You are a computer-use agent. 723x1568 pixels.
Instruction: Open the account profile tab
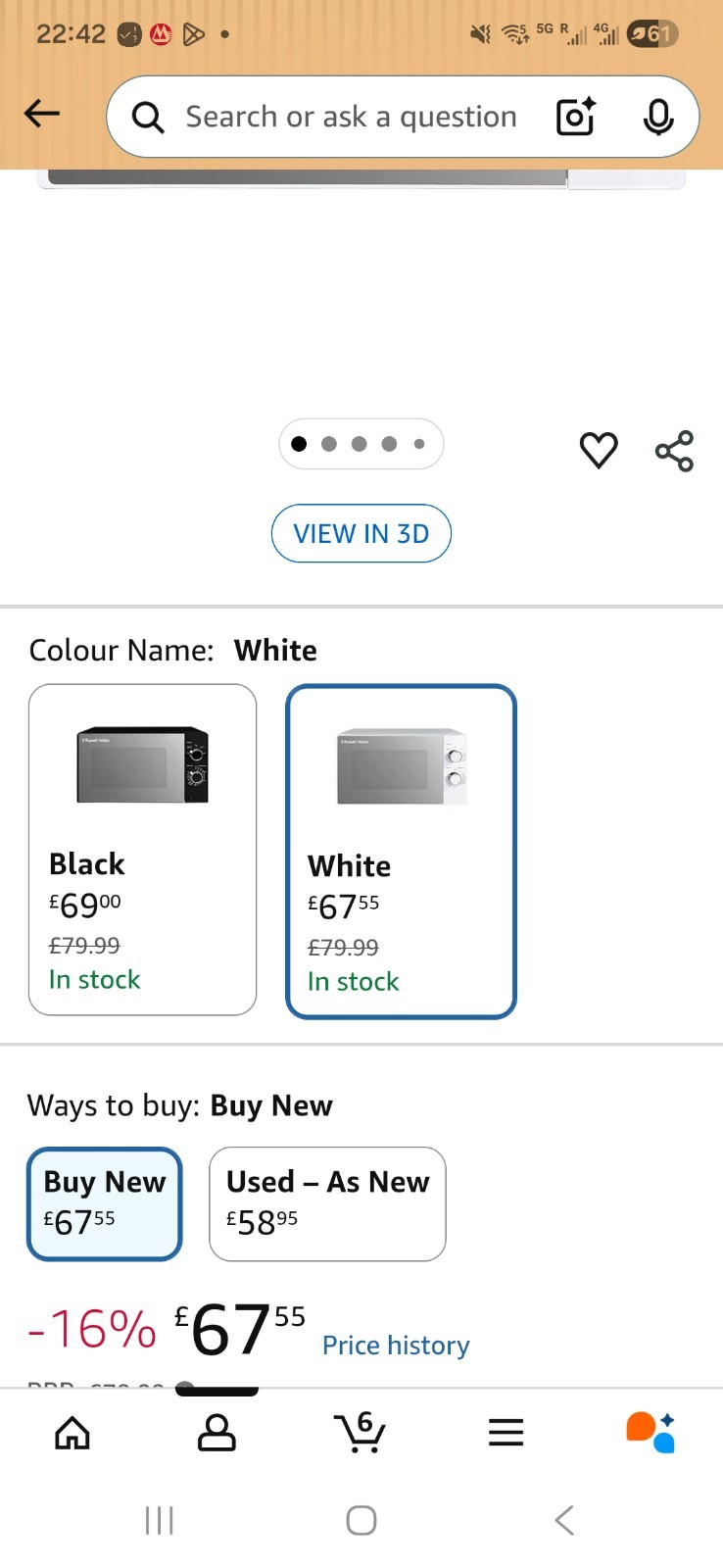(217, 1433)
